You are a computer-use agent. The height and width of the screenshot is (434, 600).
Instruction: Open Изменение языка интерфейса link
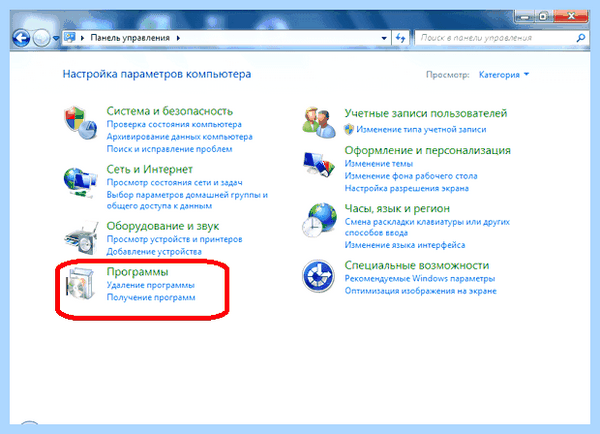pos(405,245)
